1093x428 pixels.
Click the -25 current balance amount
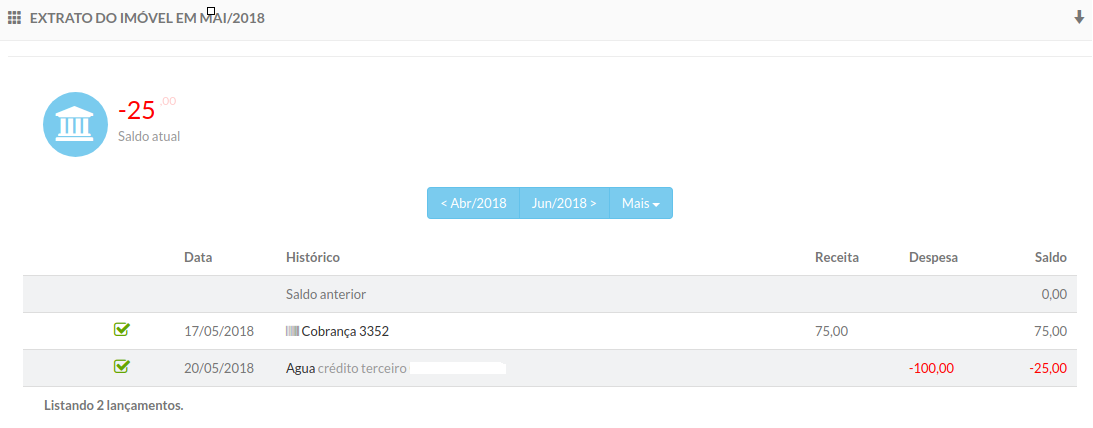(137, 110)
